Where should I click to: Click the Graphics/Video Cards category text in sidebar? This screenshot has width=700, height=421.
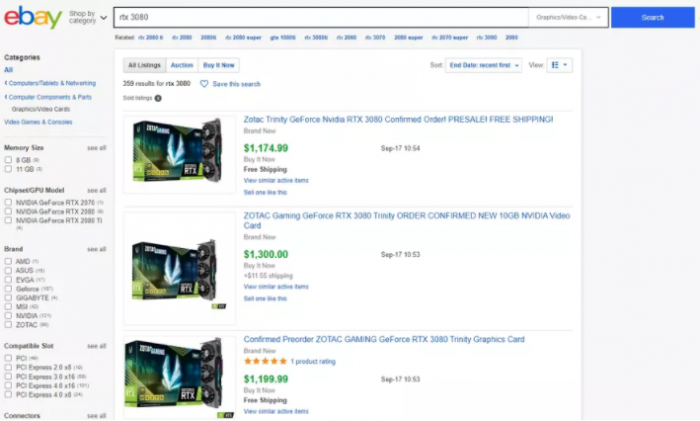pyautogui.click(x=41, y=109)
